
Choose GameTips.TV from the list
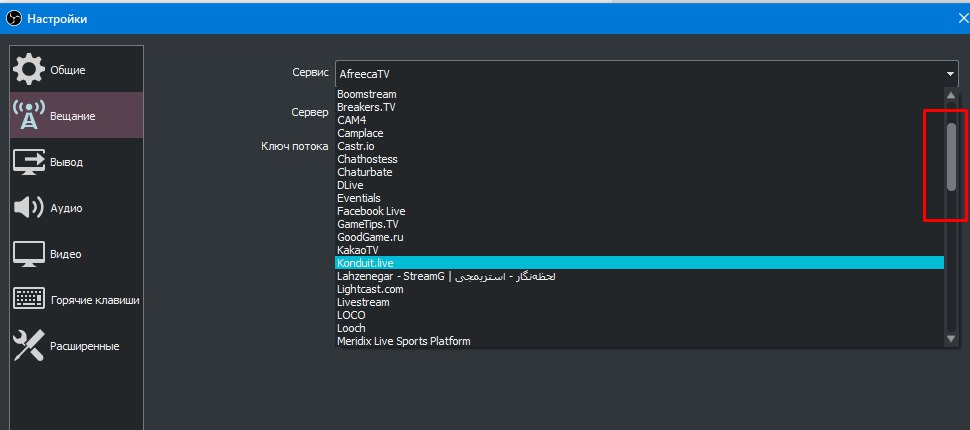(639, 224)
